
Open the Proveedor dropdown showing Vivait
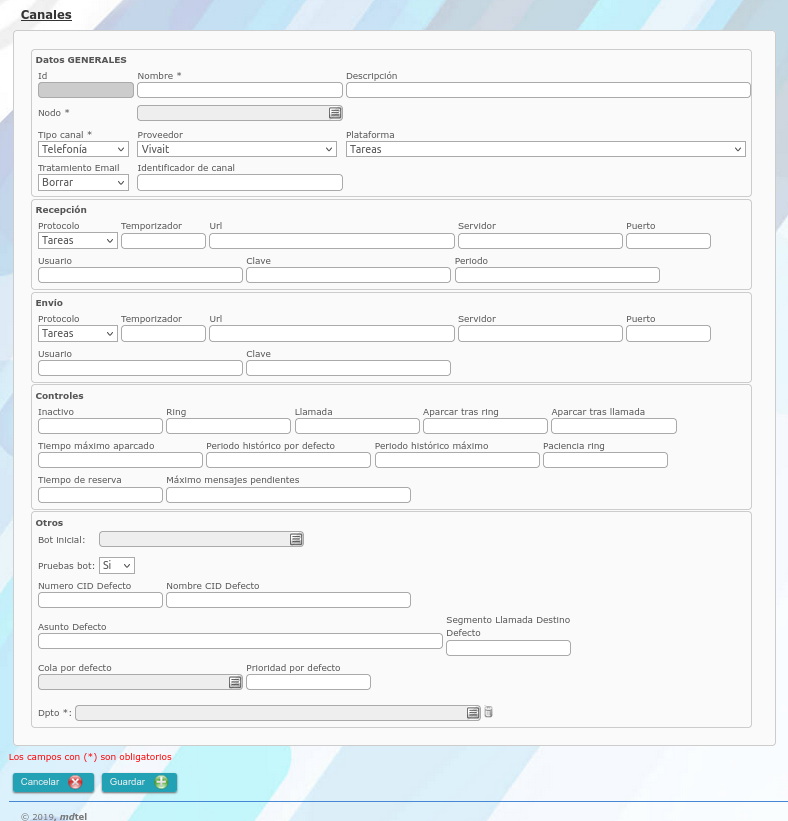237,149
